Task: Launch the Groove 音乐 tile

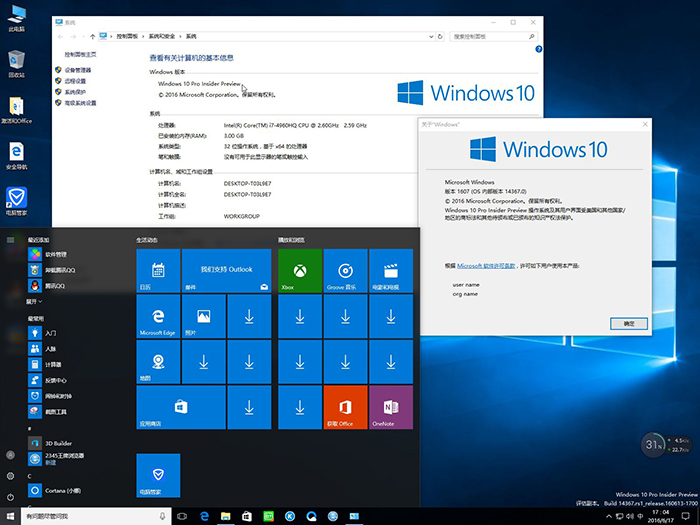Action: pos(345,270)
